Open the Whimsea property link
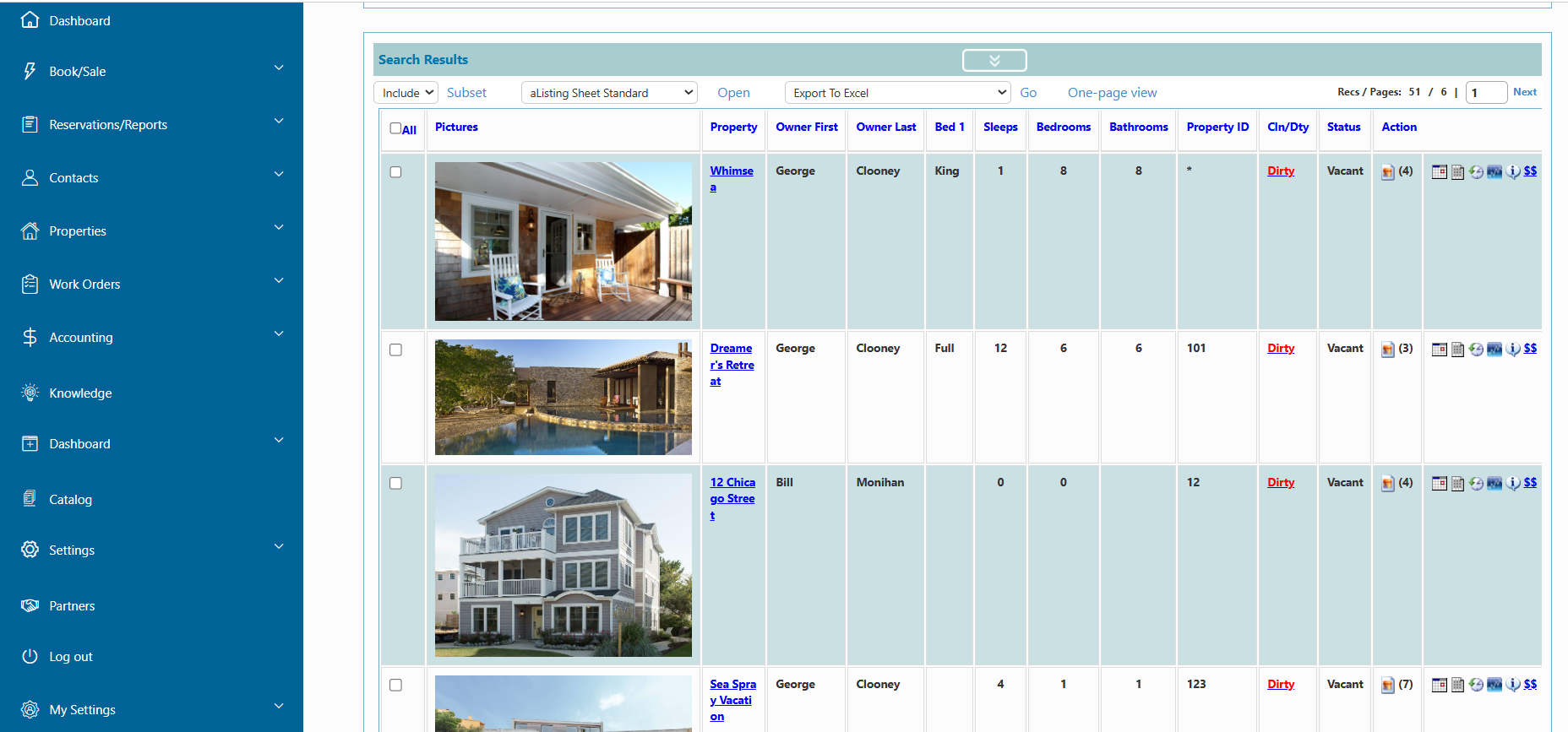Viewport: 1568px width, 732px height. (x=732, y=179)
